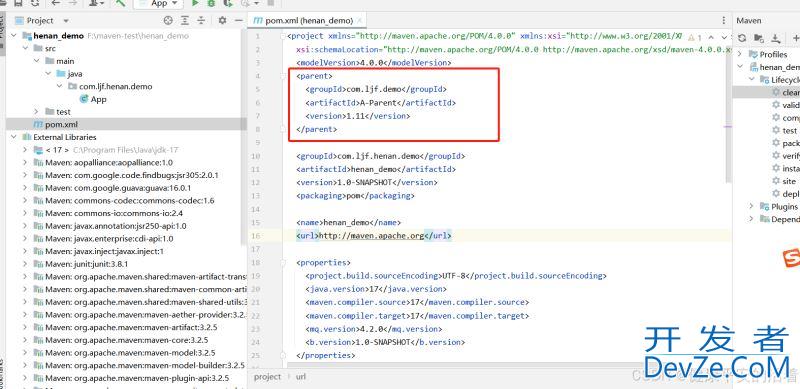Click the 1.0-SNAPSHOT version text on line 12
This screenshot has height=389, width=800.
point(366,182)
